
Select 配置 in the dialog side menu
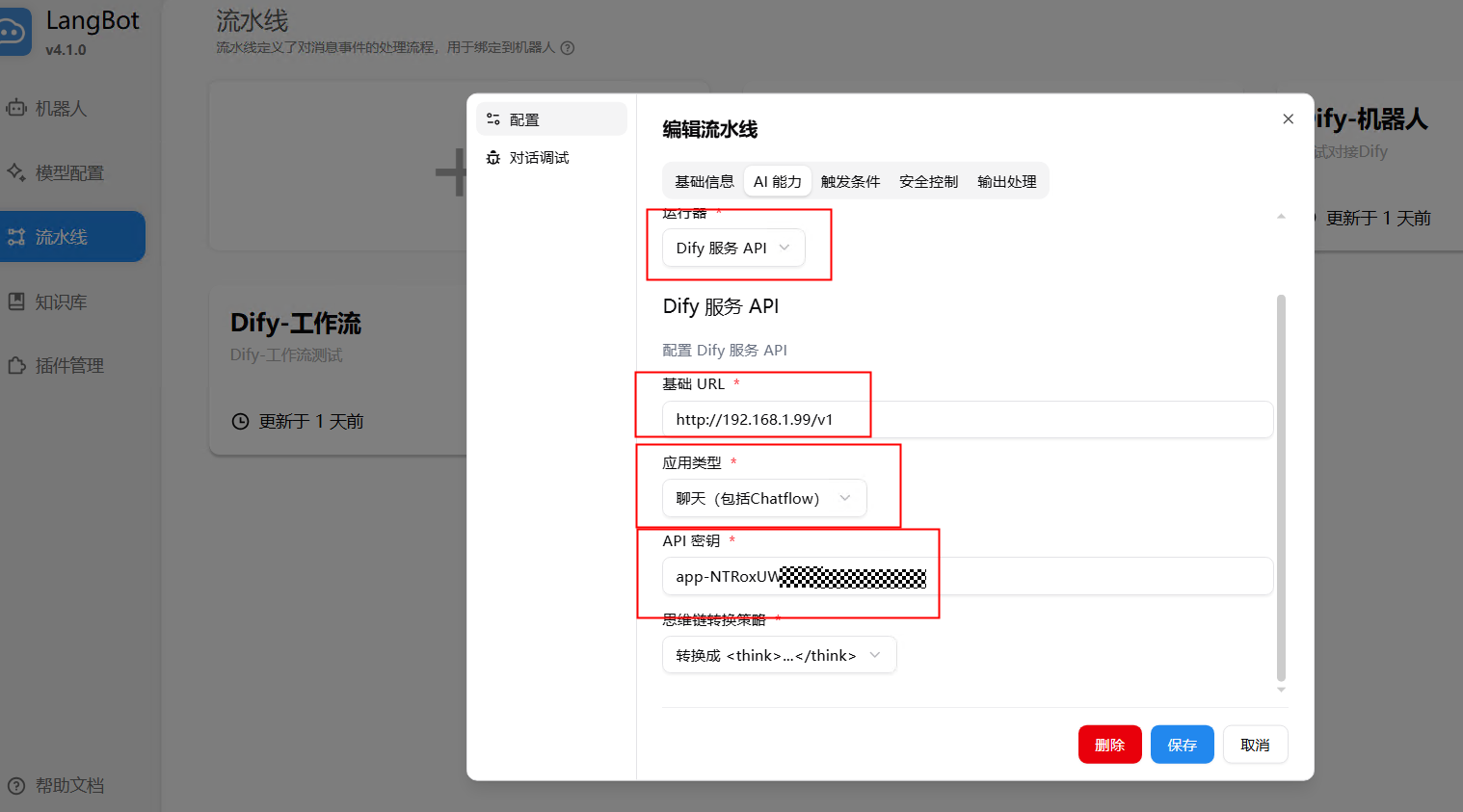[551, 119]
